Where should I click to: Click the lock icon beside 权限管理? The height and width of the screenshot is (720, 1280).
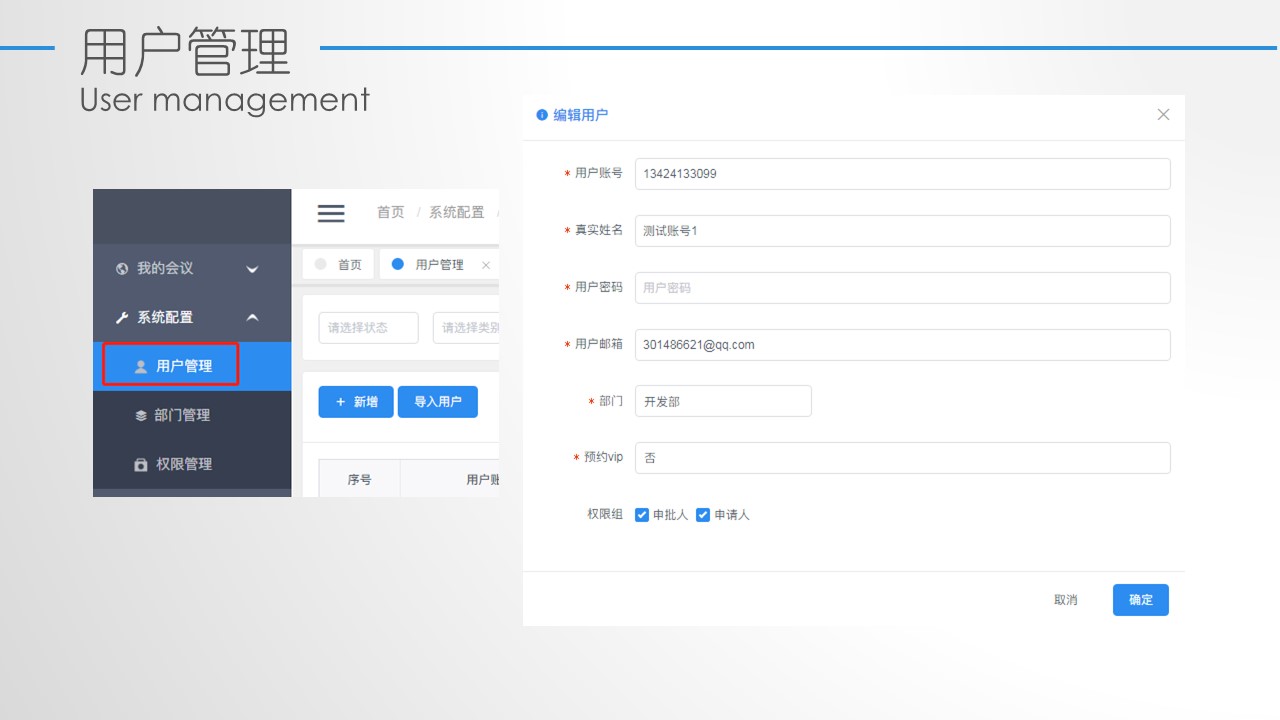click(x=141, y=465)
